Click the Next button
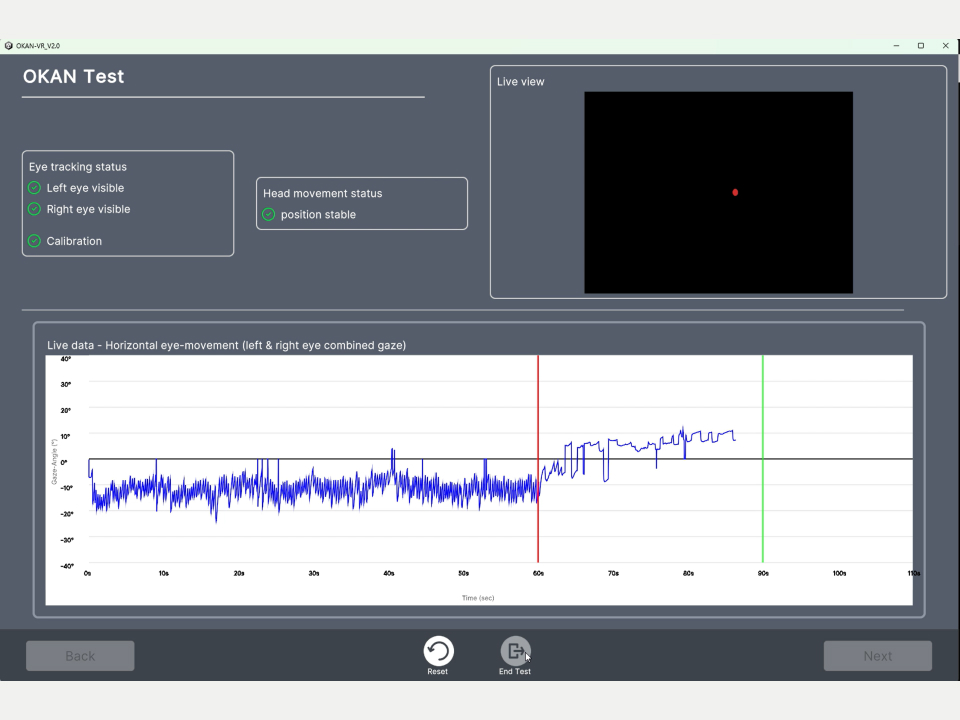The image size is (960, 720). [877, 656]
